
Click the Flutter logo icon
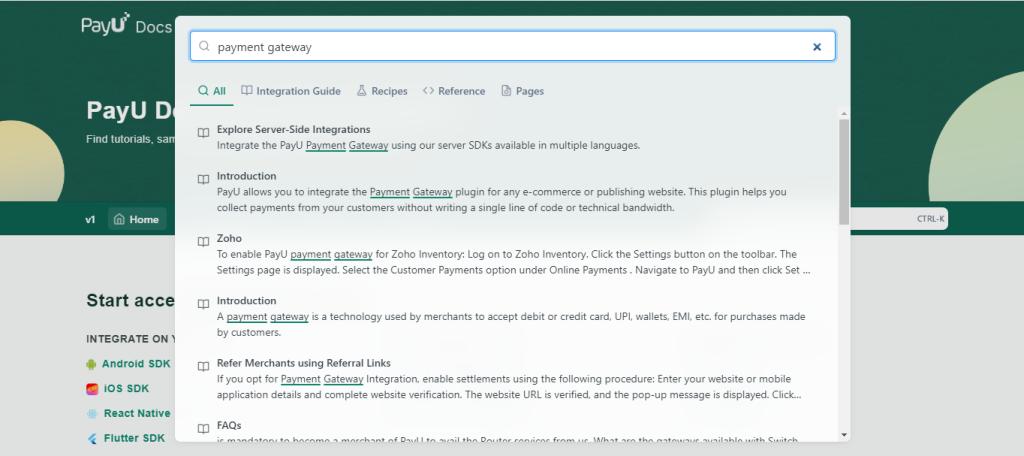tap(92, 439)
